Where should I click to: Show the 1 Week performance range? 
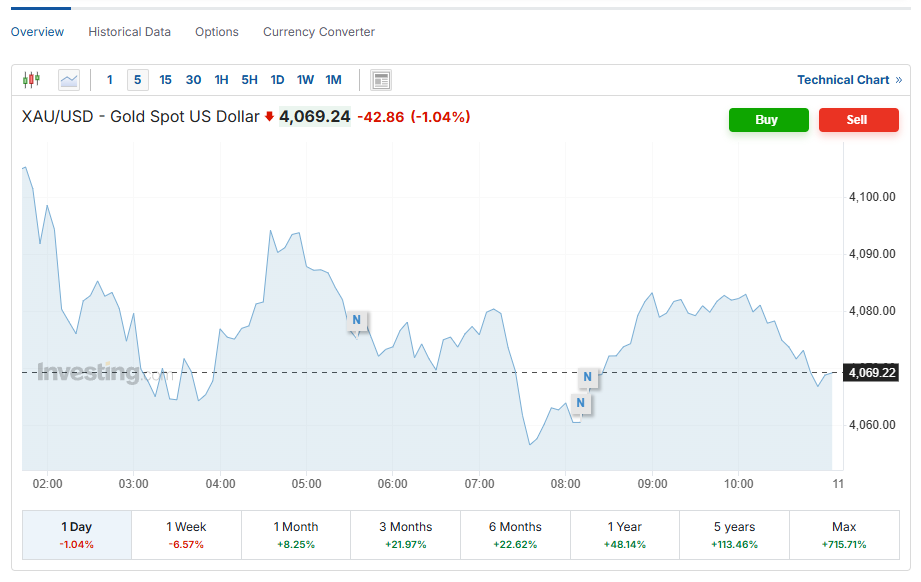click(186, 535)
